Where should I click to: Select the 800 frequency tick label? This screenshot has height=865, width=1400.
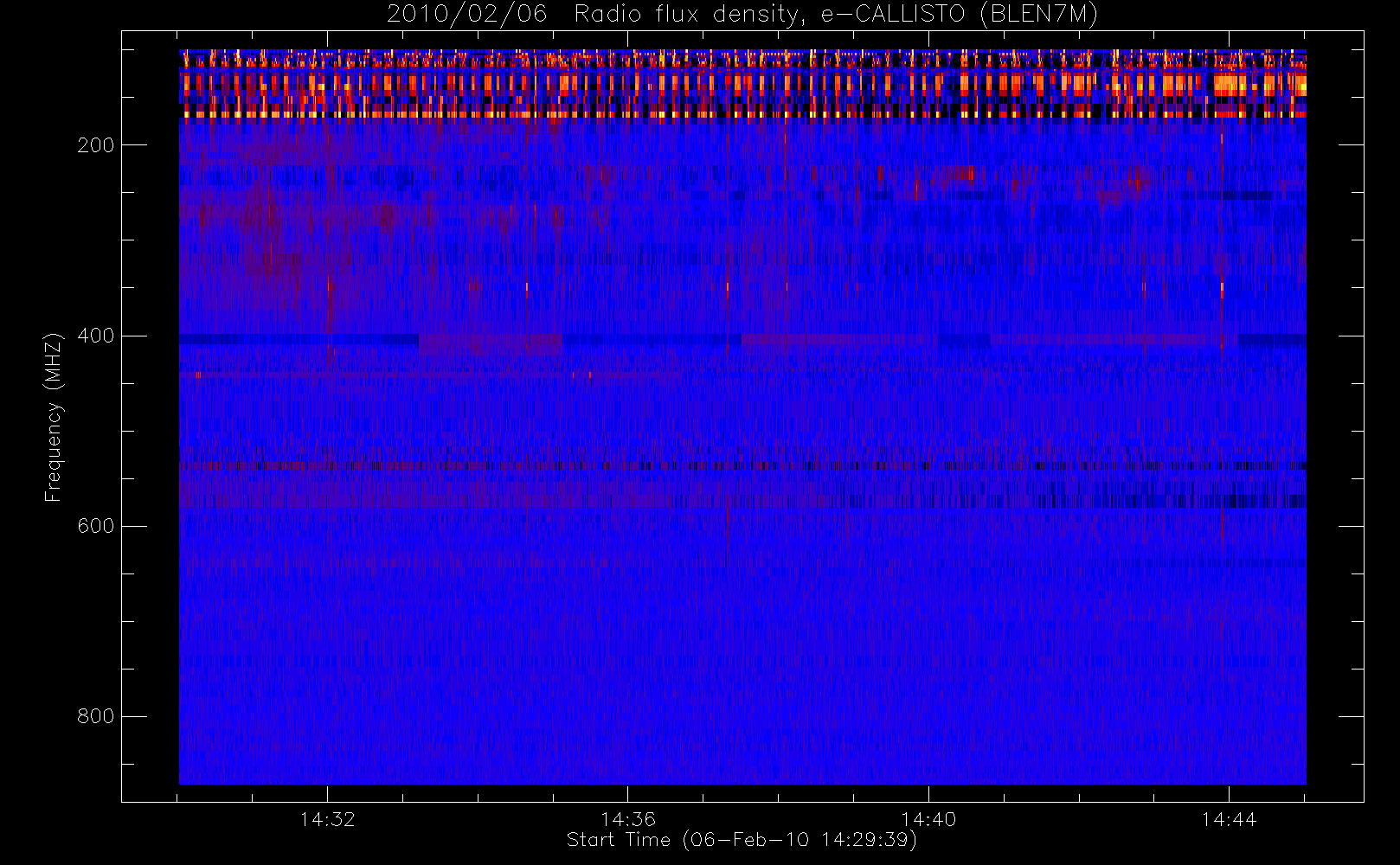[x=96, y=716]
